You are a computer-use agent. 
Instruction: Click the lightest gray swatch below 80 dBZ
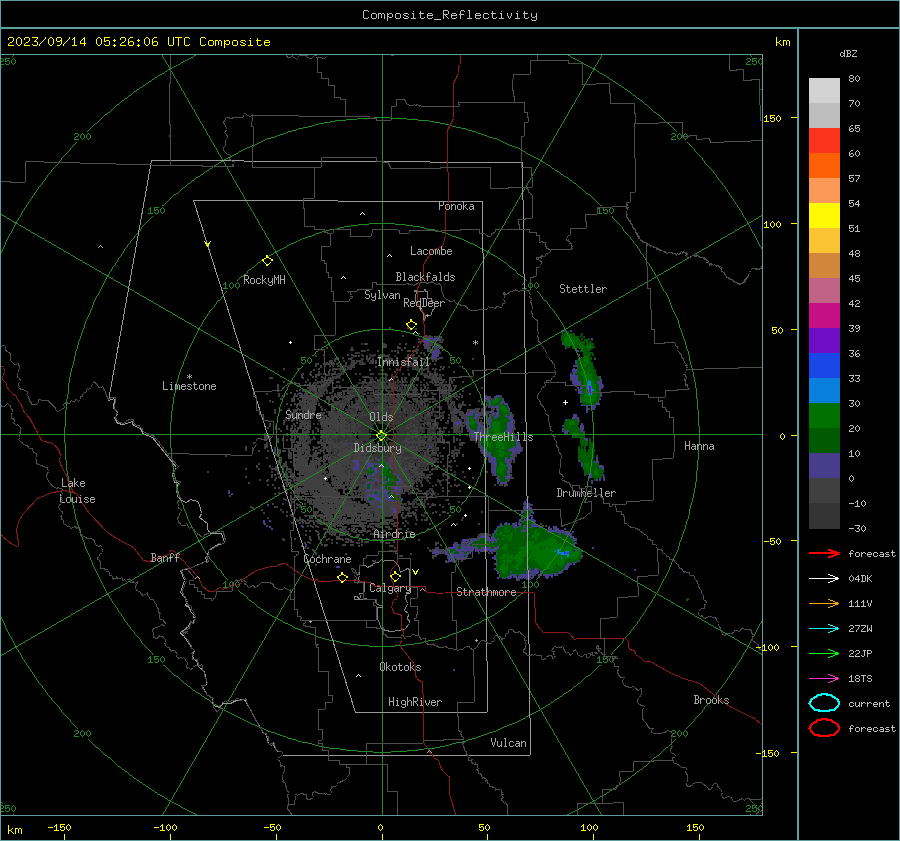point(824,91)
